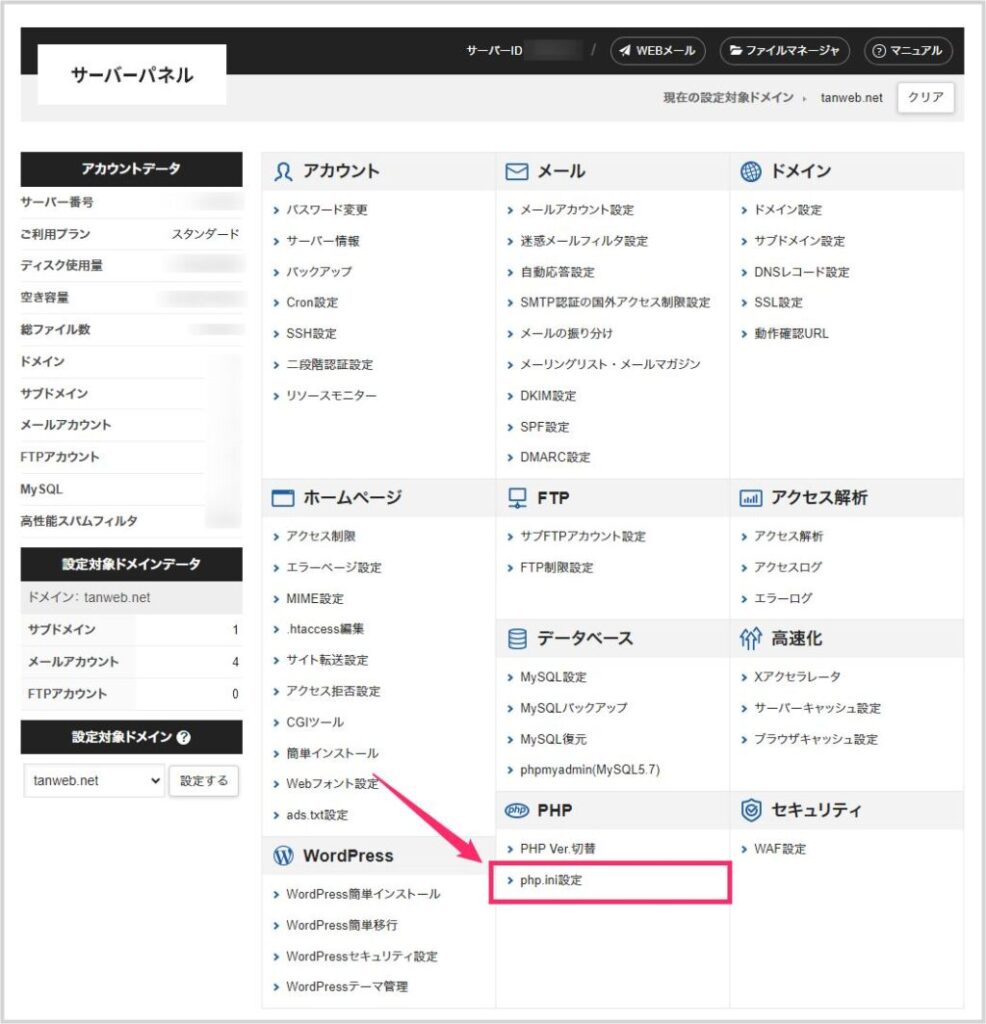Click the セキュリティ shield category icon
The image size is (986, 1024).
tap(751, 810)
